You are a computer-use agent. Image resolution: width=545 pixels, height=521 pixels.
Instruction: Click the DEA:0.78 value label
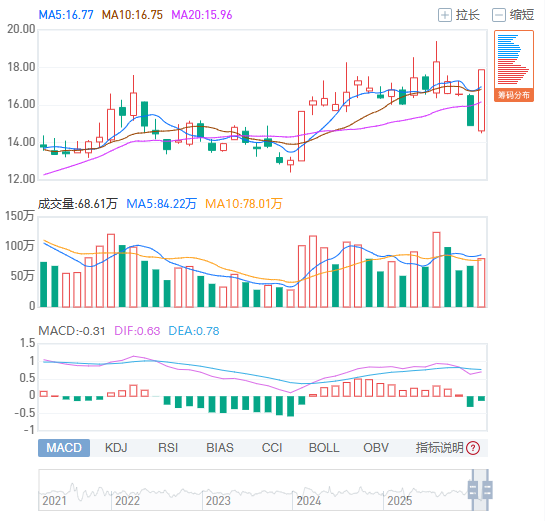click(x=194, y=331)
